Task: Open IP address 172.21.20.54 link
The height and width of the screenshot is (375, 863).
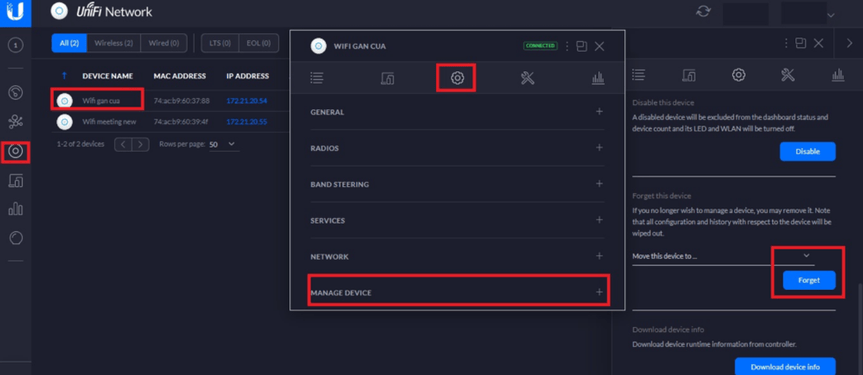Action: point(247,101)
